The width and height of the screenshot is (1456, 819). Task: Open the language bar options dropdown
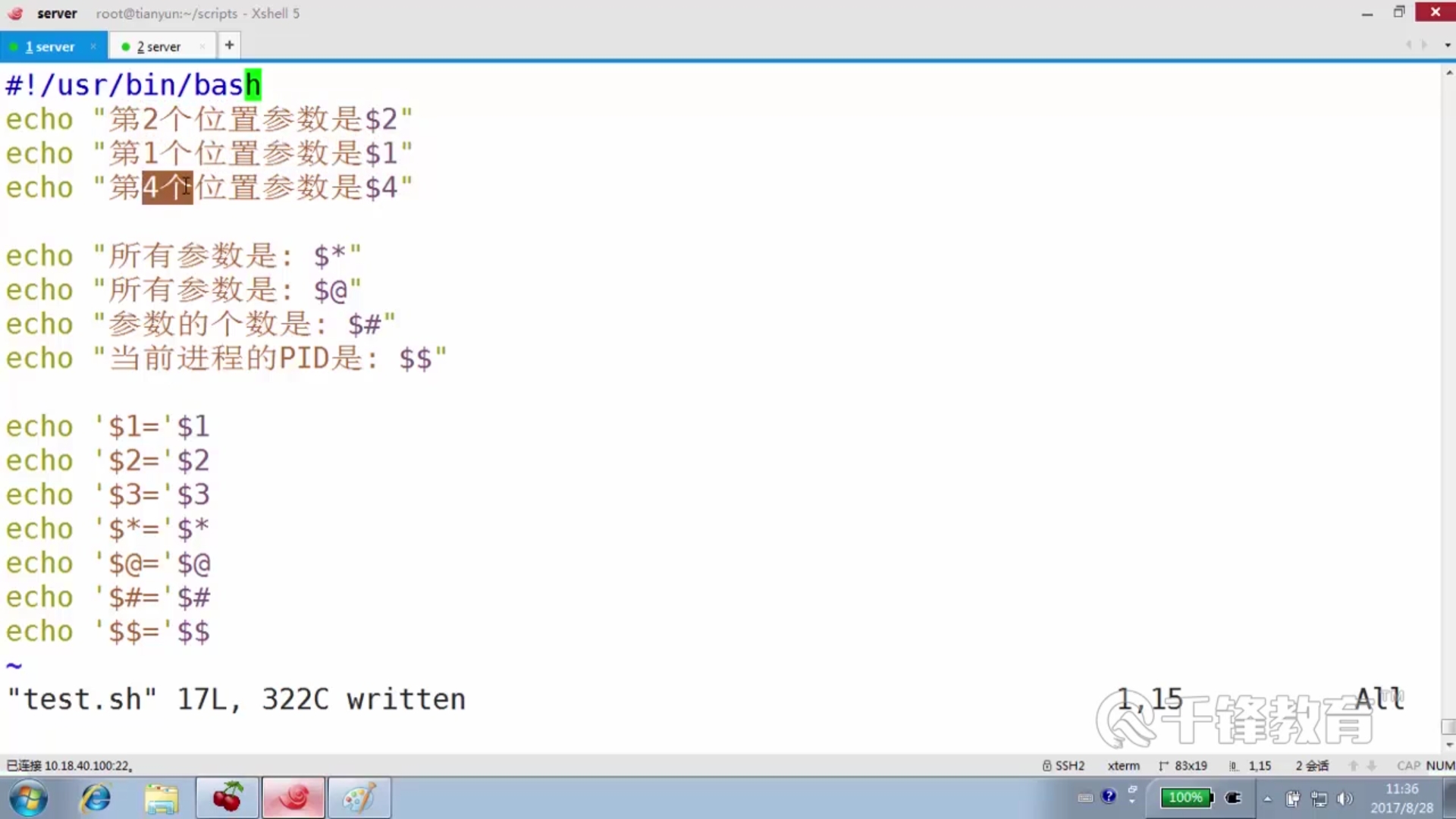1132,802
